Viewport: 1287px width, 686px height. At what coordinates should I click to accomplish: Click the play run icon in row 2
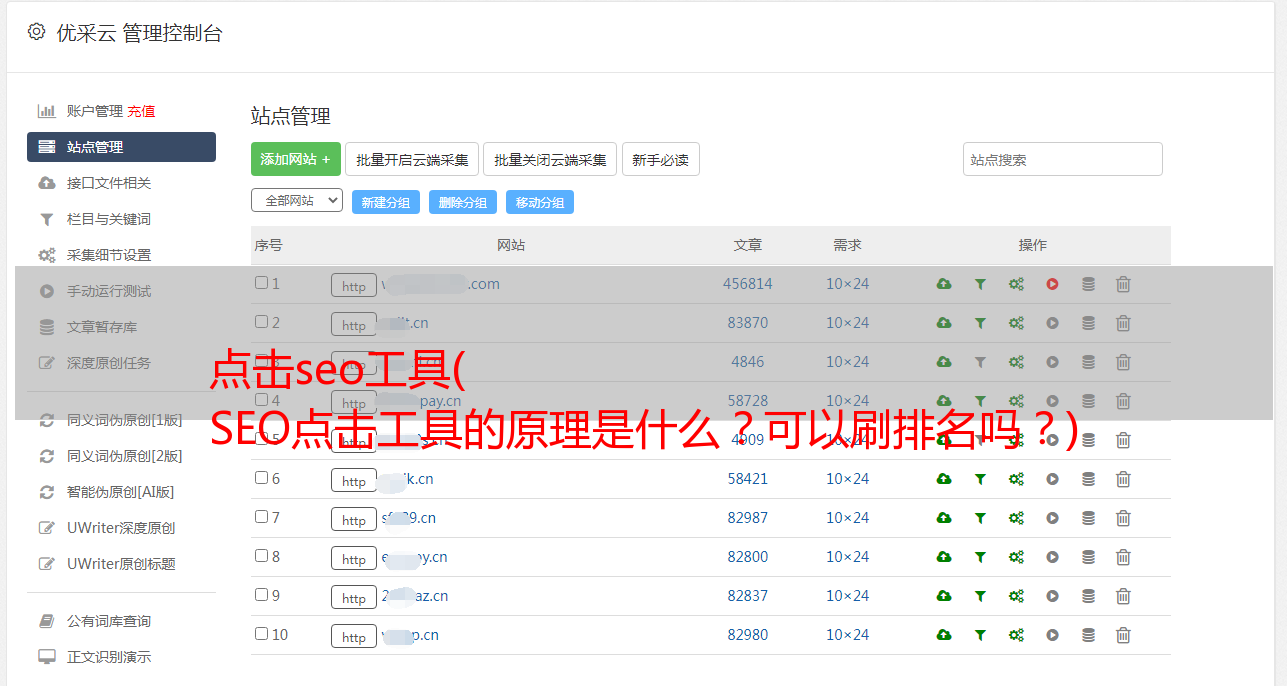[1052, 323]
